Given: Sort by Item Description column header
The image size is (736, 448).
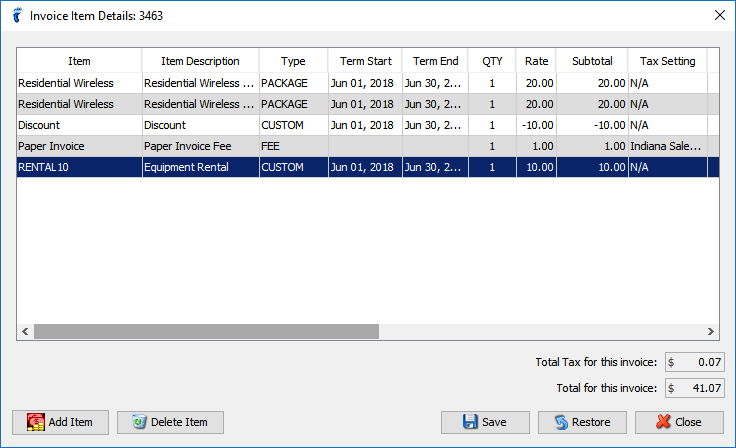Looking at the screenshot, I should tap(200, 61).
